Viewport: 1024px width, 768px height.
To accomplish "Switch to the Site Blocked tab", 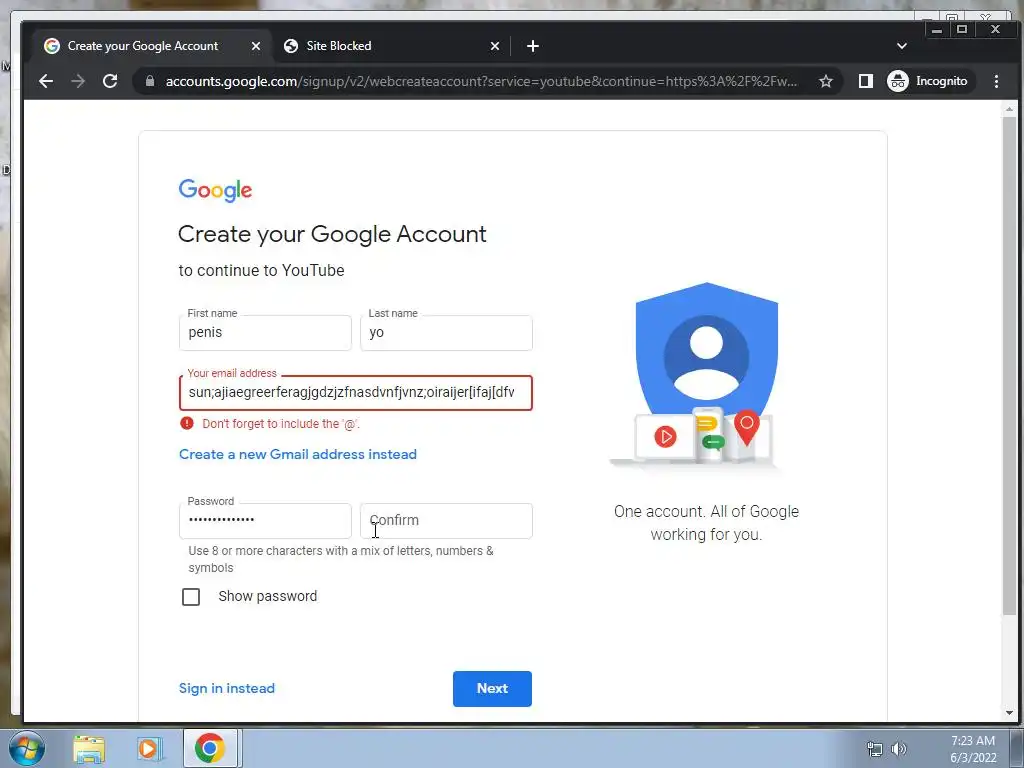I will [x=392, y=46].
